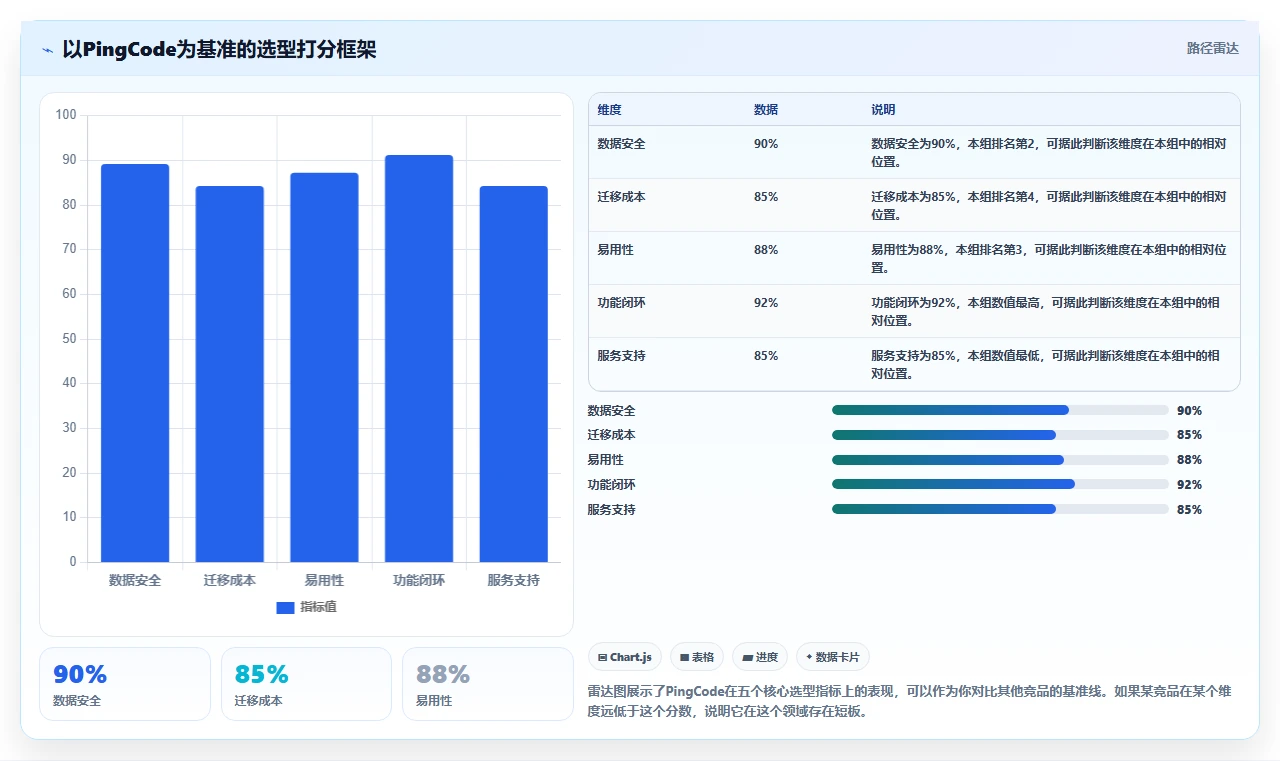
Task: Click the 92% value in table
Action: tap(766, 303)
